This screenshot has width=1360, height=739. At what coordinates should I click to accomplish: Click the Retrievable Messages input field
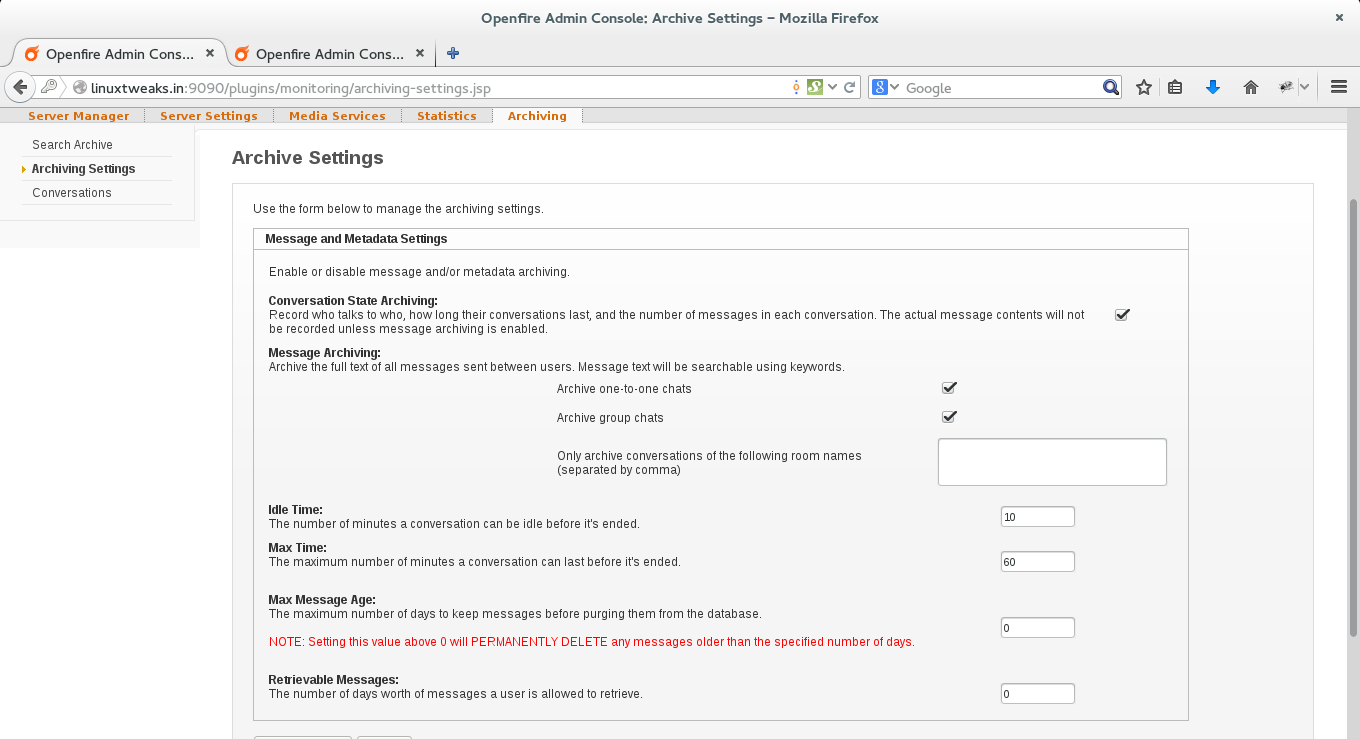(x=1038, y=693)
